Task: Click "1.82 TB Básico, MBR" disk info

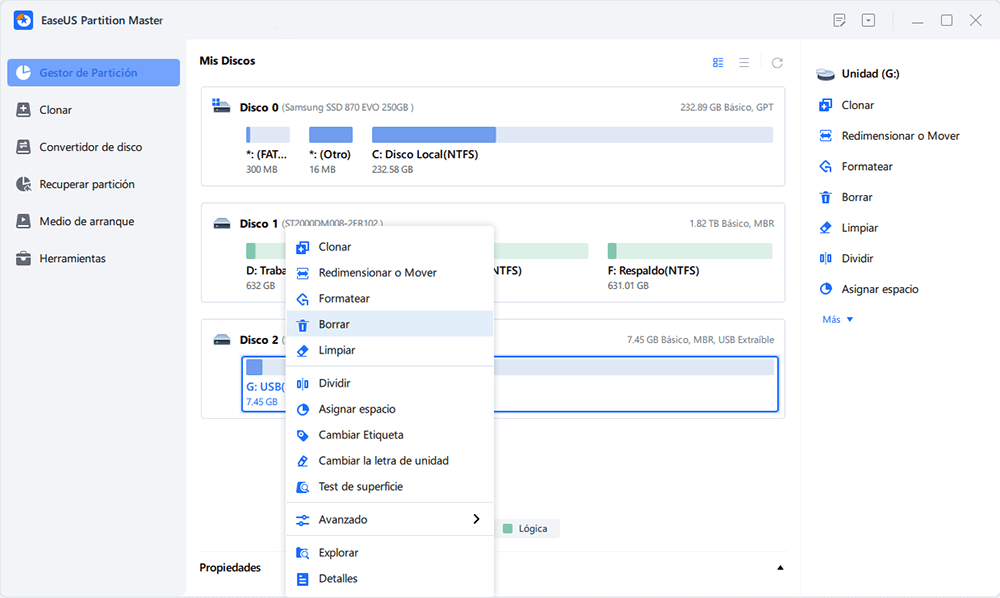Action: coord(732,224)
